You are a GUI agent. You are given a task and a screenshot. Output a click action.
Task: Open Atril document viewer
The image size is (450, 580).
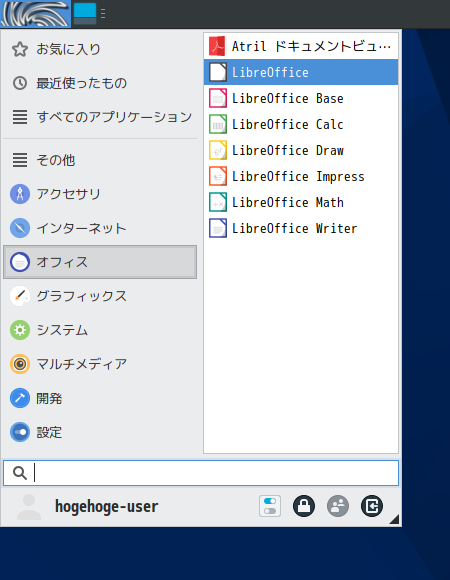301,46
